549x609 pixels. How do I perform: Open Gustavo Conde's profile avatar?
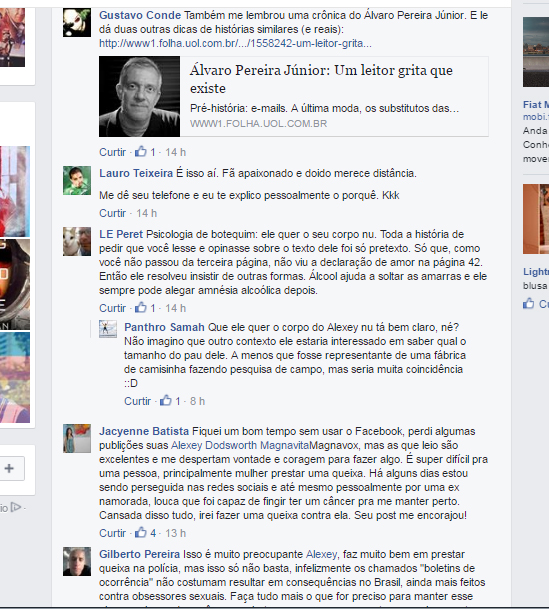click(x=77, y=23)
